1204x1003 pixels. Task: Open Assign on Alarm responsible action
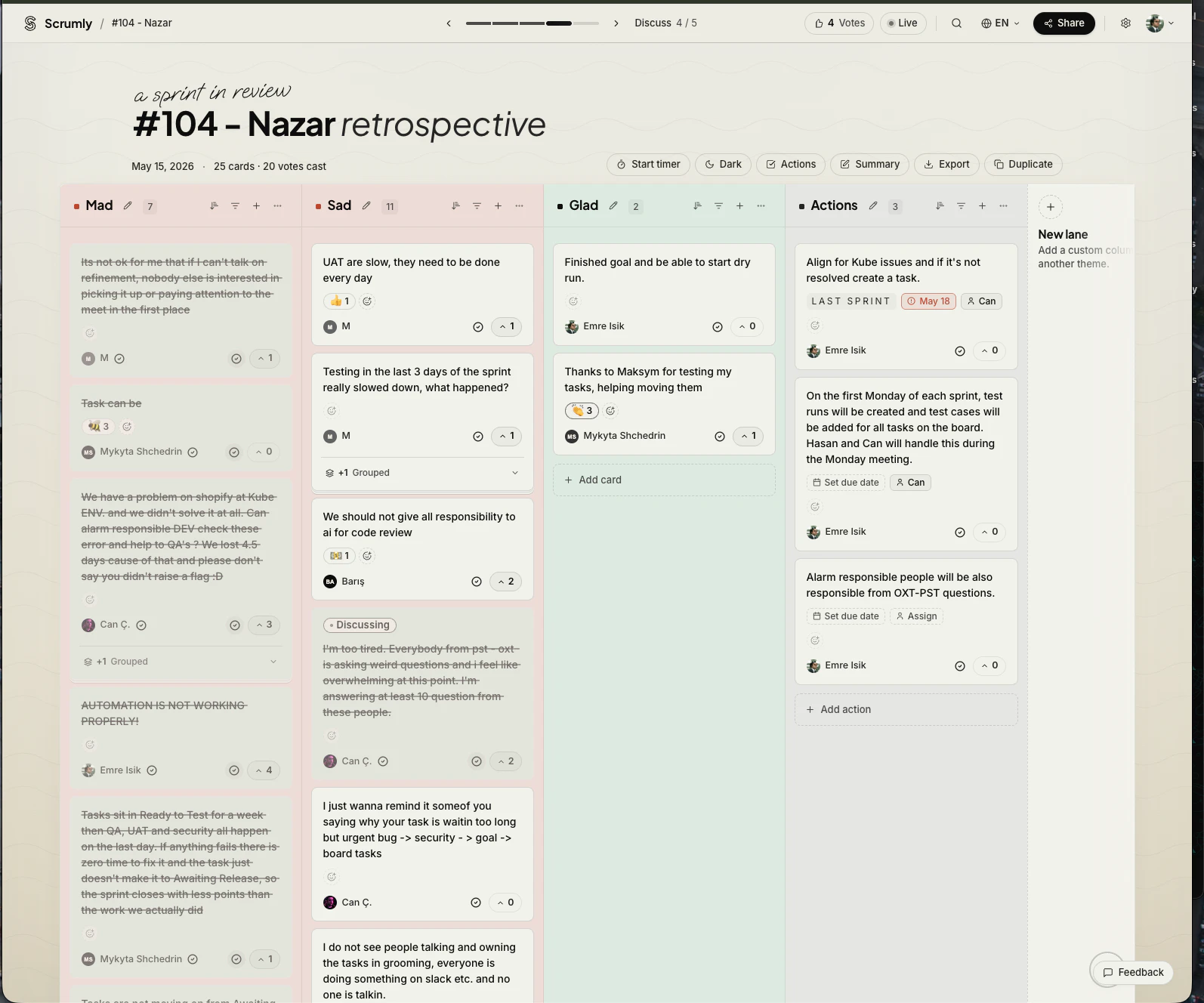(916, 616)
